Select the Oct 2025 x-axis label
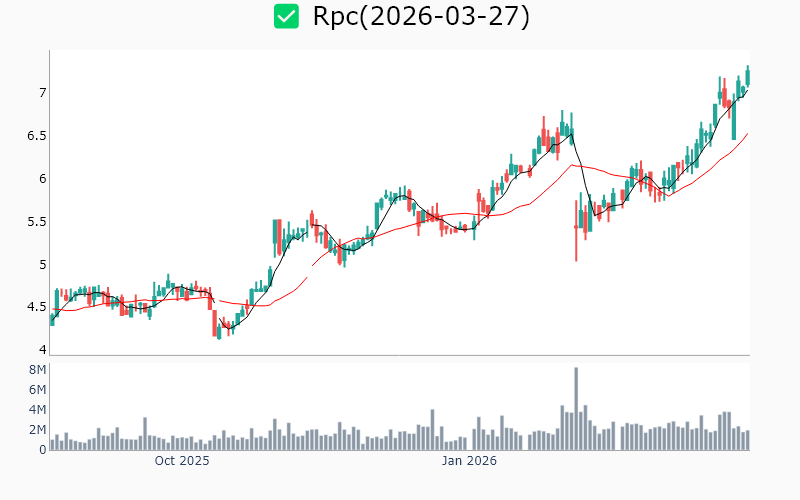Image resolution: width=800 pixels, height=500 pixels. (181, 461)
